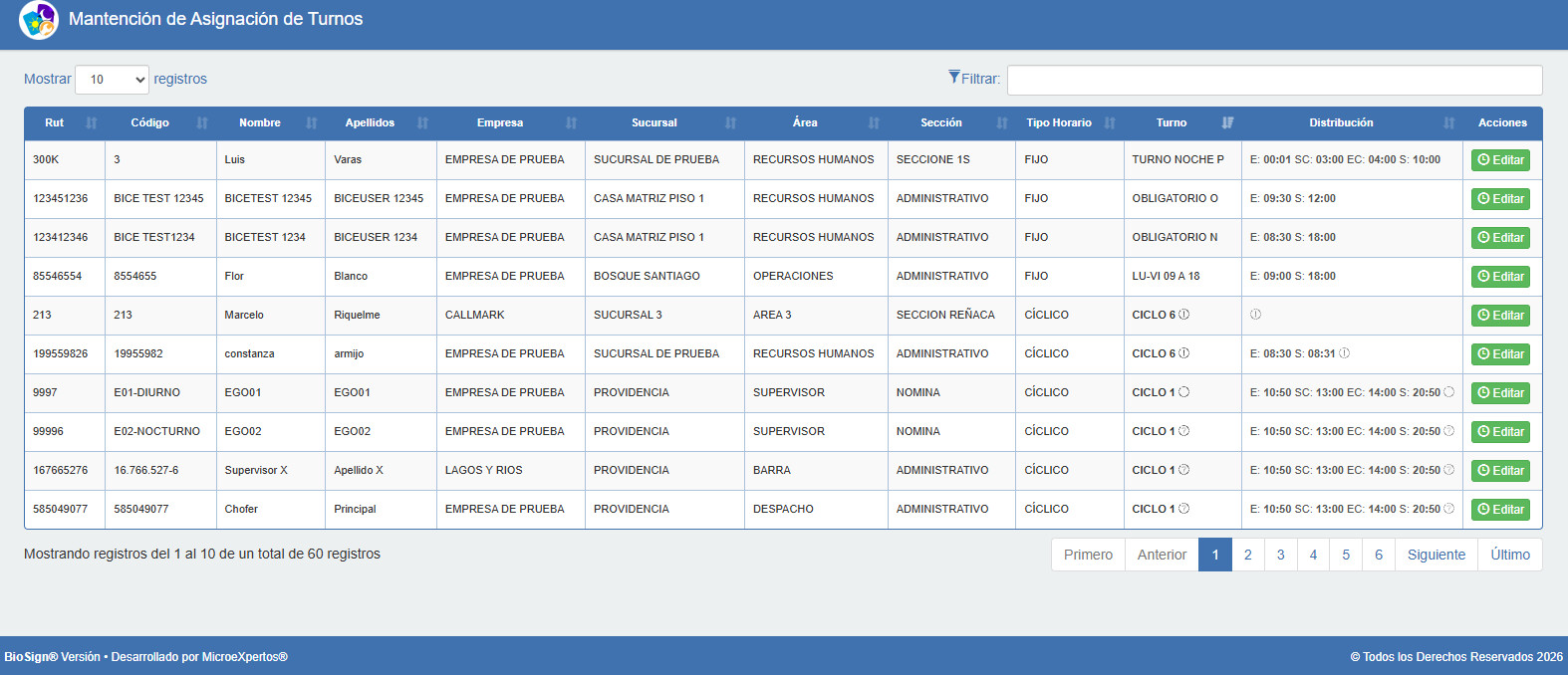Jump to Último page link
The image size is (1568, 675).
[x=1510, y=555]
